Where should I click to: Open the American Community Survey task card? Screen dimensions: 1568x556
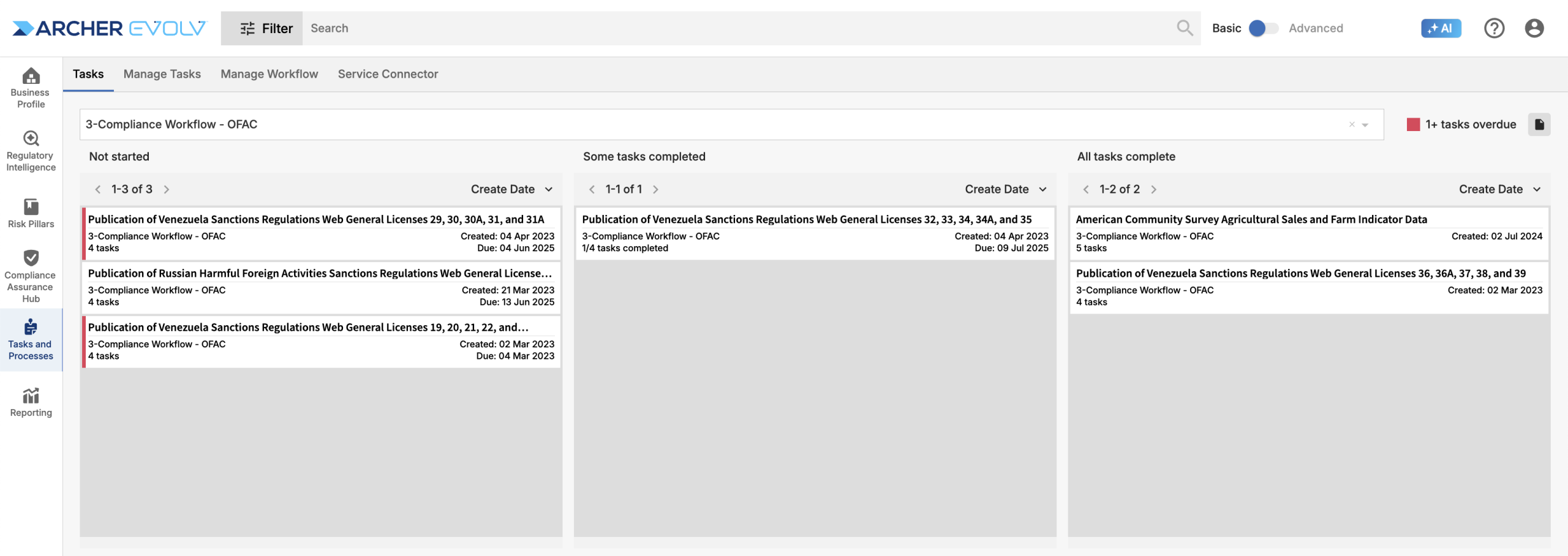(x=1308, y=233)
